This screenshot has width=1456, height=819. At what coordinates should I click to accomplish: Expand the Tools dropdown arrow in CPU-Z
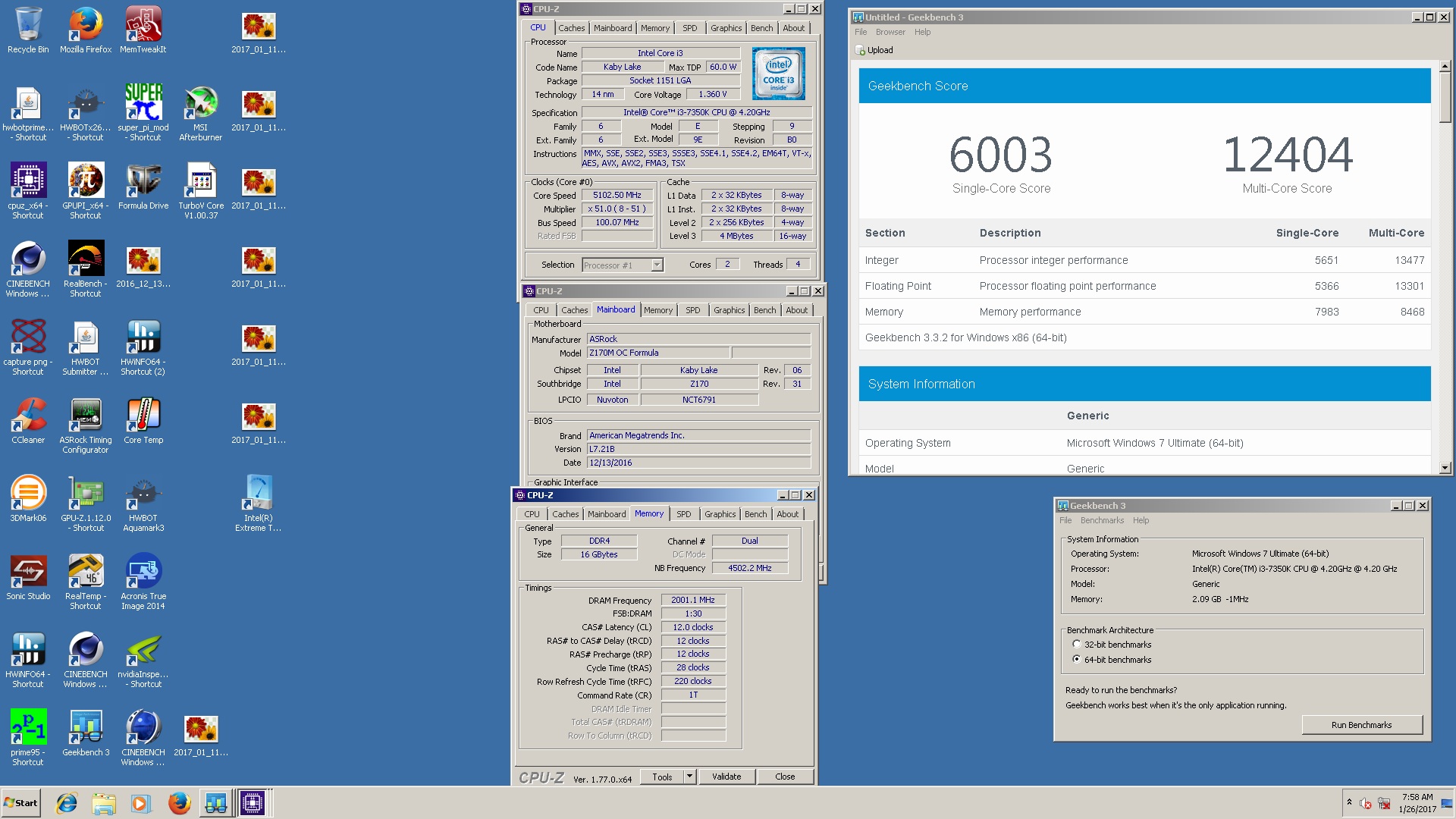pos(689,777)
